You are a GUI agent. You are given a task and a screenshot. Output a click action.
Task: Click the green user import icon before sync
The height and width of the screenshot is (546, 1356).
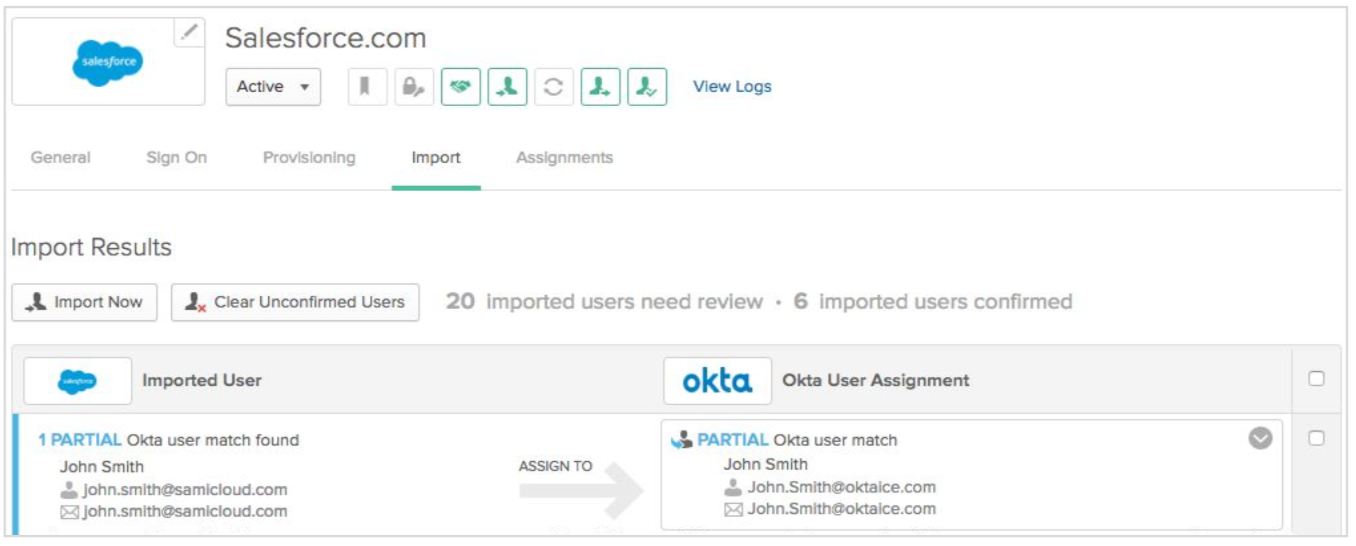tap(507, 87)
